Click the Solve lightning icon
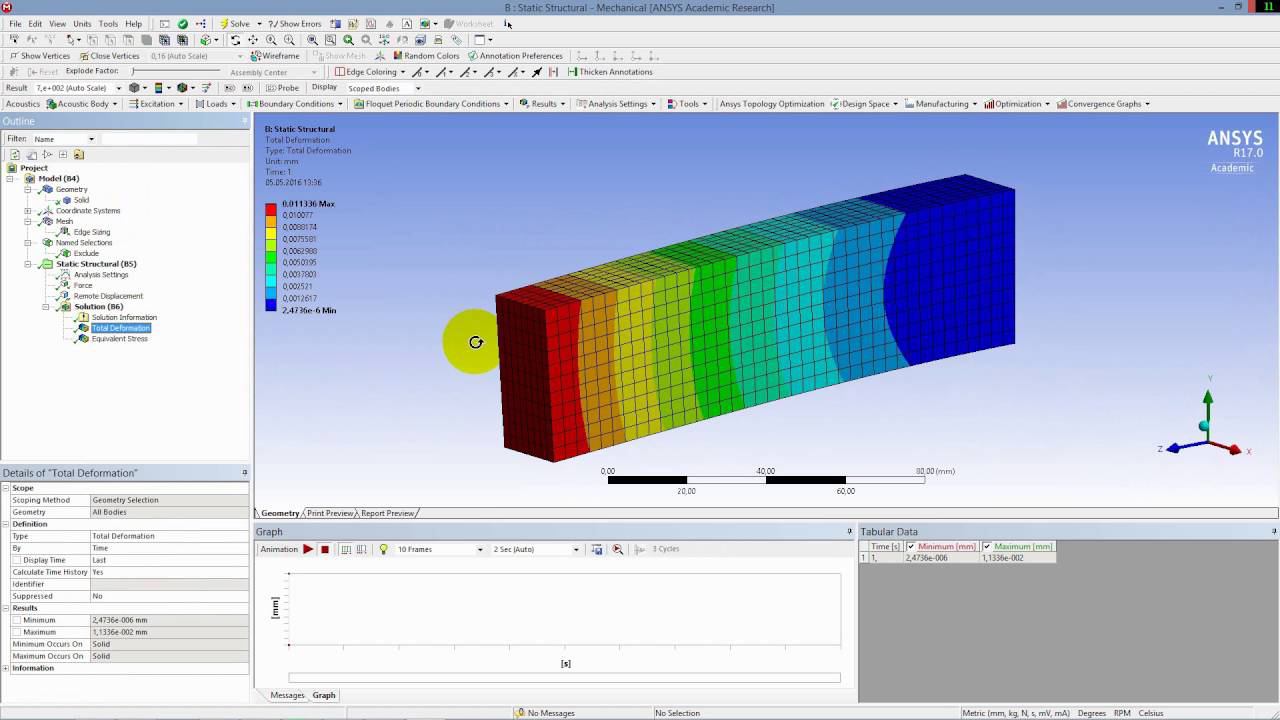The height and width of the screenshot is (720, 1280). pos(224,23)
